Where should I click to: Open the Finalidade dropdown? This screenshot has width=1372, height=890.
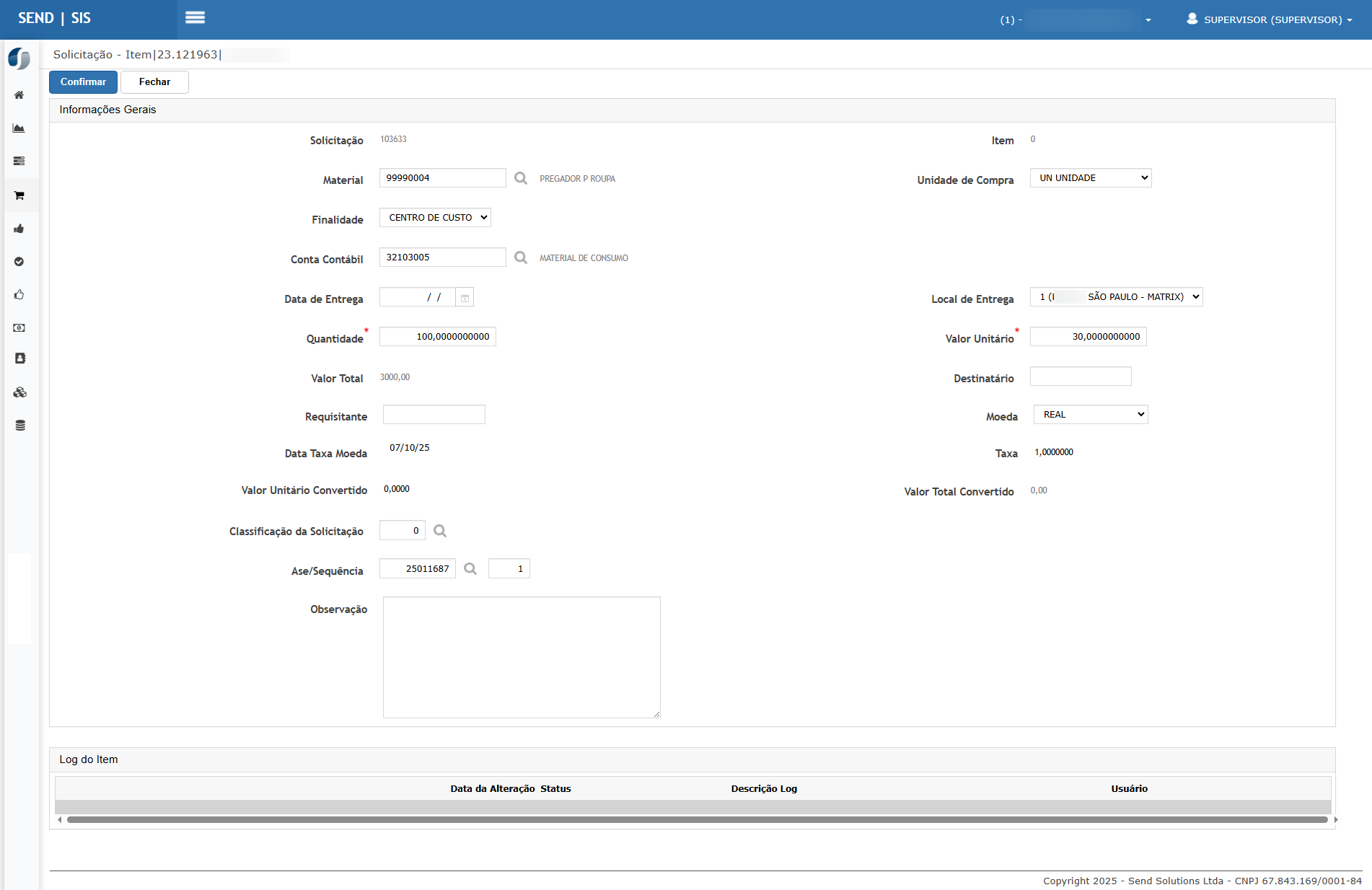click(x=435, y=218)
